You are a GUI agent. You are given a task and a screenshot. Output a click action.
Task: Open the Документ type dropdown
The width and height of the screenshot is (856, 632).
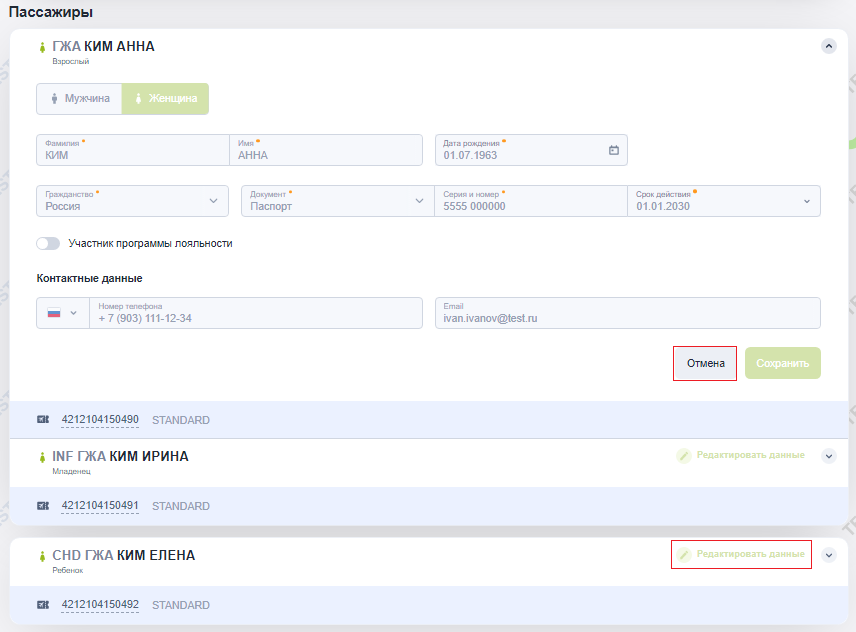[x=338, y=201]
